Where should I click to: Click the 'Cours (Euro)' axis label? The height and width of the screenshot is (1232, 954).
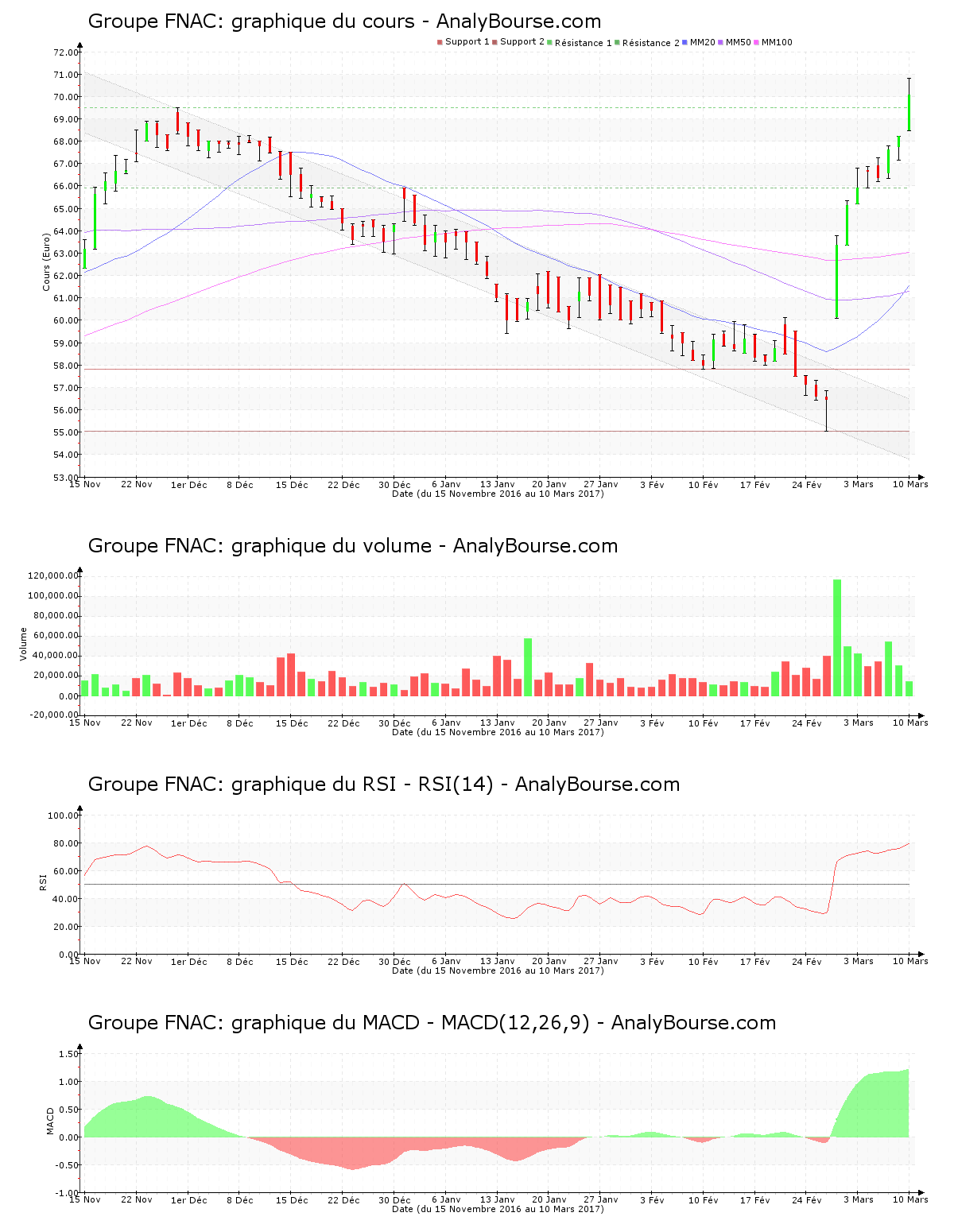coord(46,262)
